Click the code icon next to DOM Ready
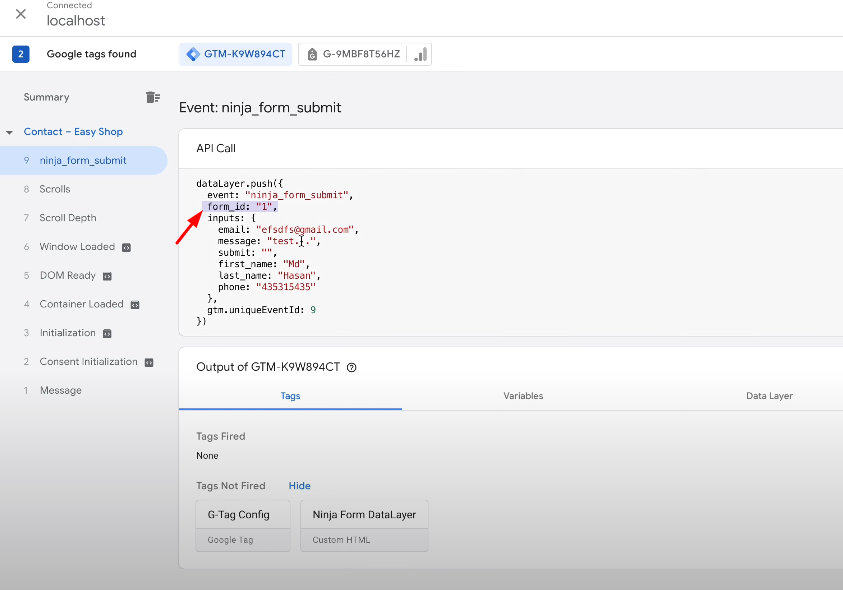This screenshot has width=843, height=590. pyautogui.click(x=107, y=276)
